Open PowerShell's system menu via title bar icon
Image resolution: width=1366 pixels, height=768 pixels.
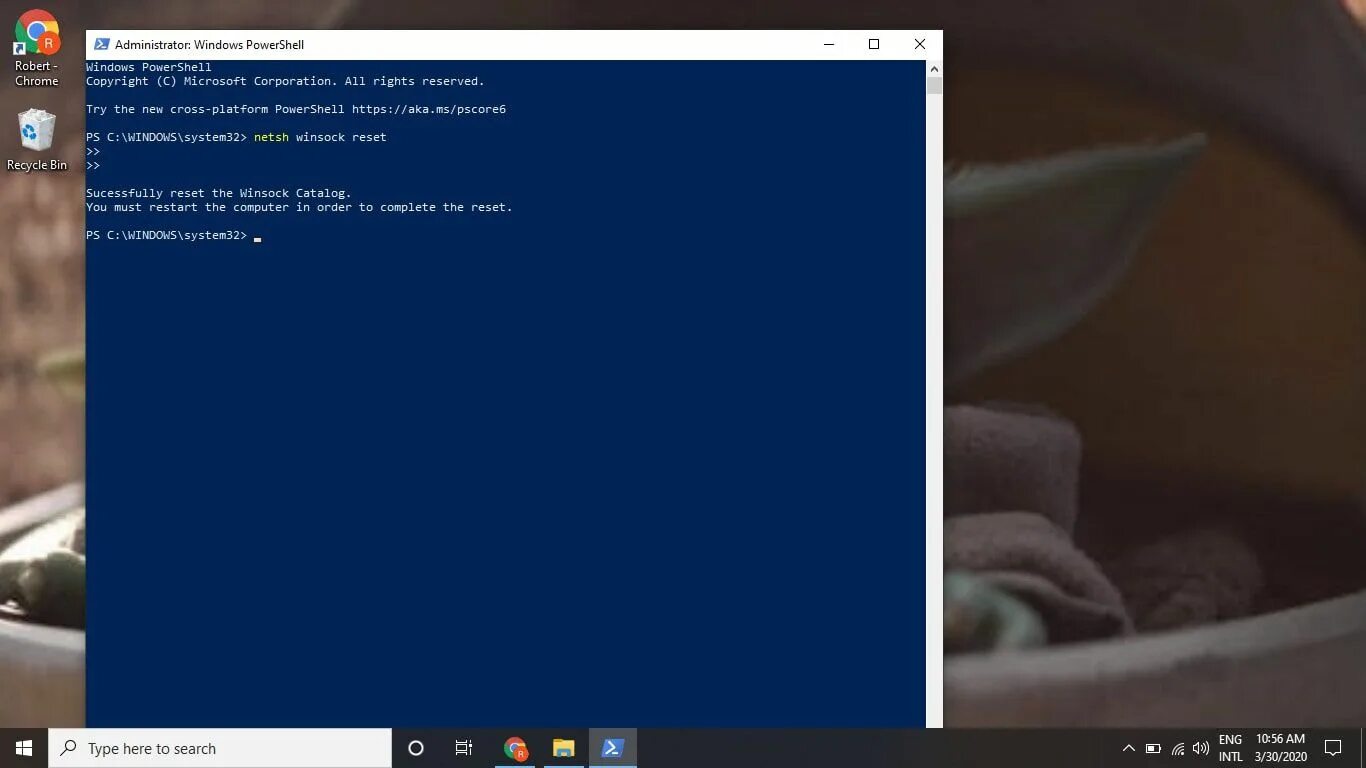coord(100,44)
